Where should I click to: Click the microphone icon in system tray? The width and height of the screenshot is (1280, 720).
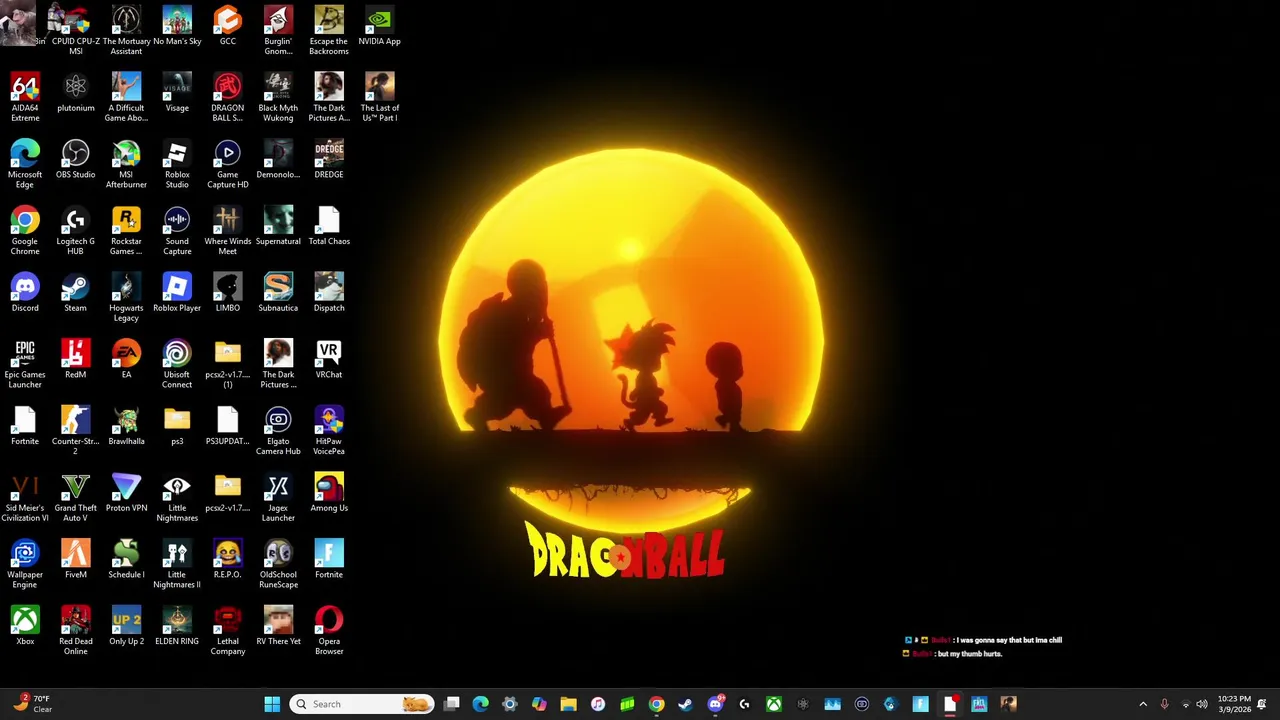(1164, 704)
